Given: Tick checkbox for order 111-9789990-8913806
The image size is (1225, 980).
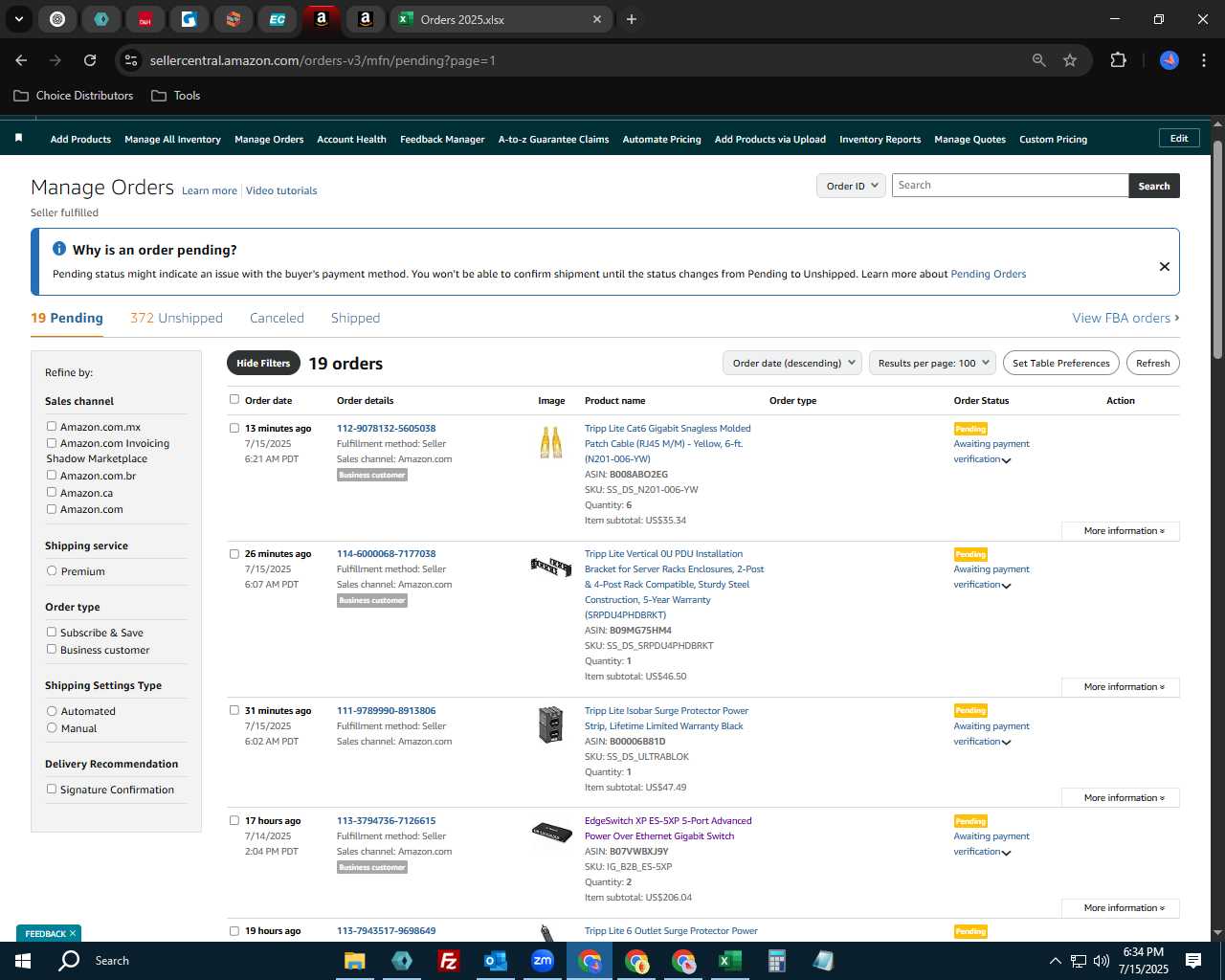Looking at the screenshot, I should tap(234, 710).
